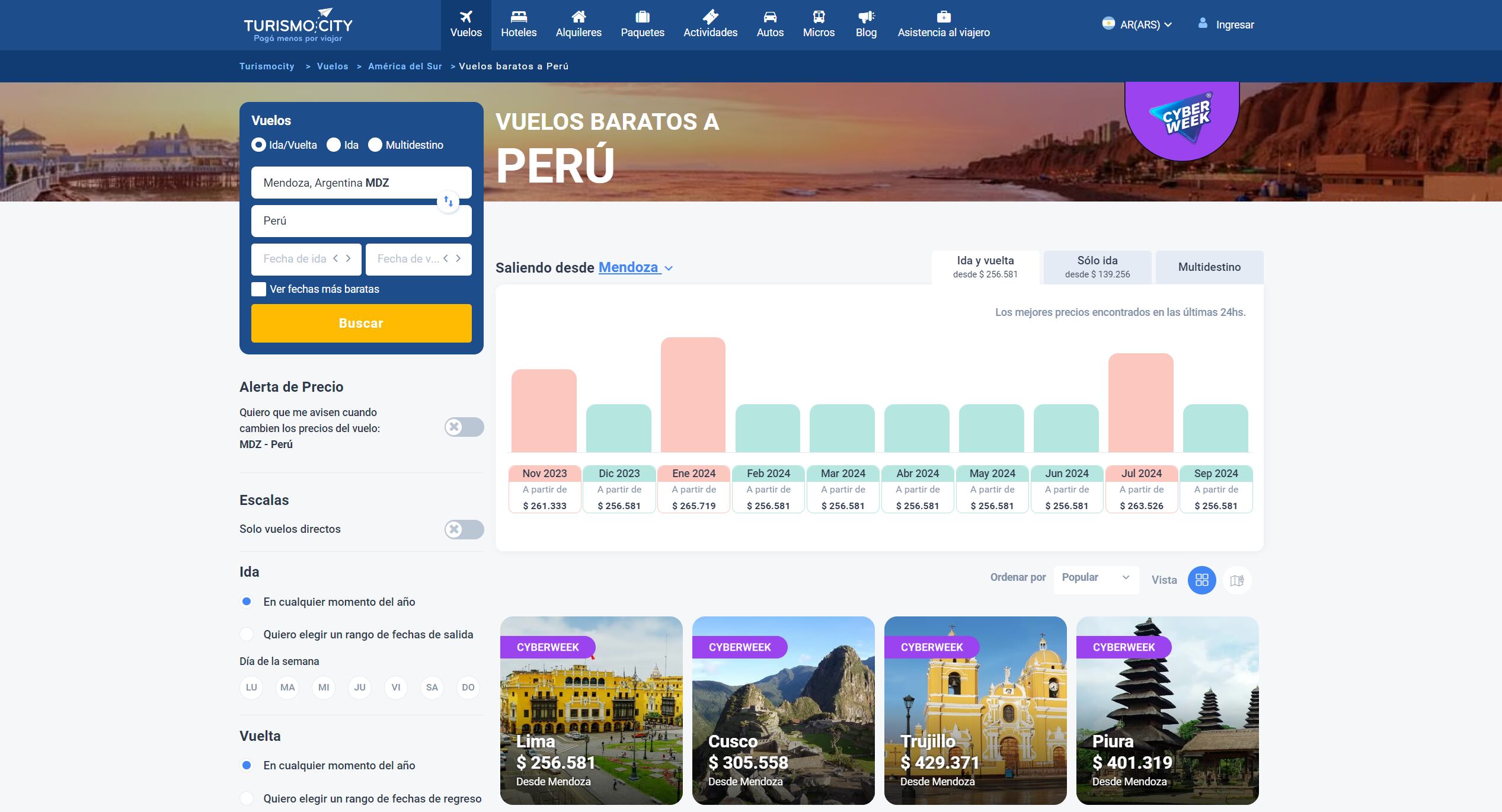
Task: Open Vuelos breadcrumb link
Action: 333,66
